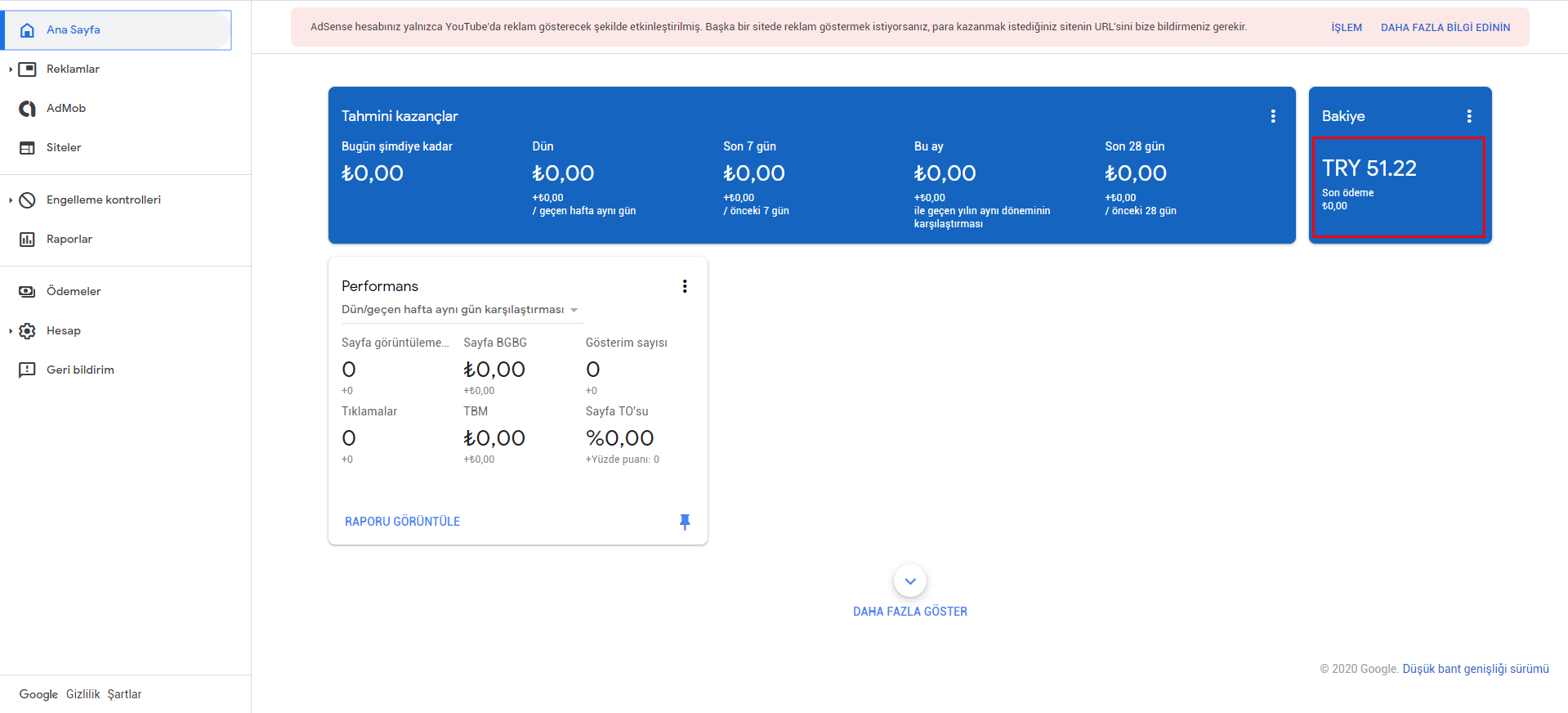Click the round show-more chevron button
Screen dimensions: 1568x713
click(x=910, y=581)
